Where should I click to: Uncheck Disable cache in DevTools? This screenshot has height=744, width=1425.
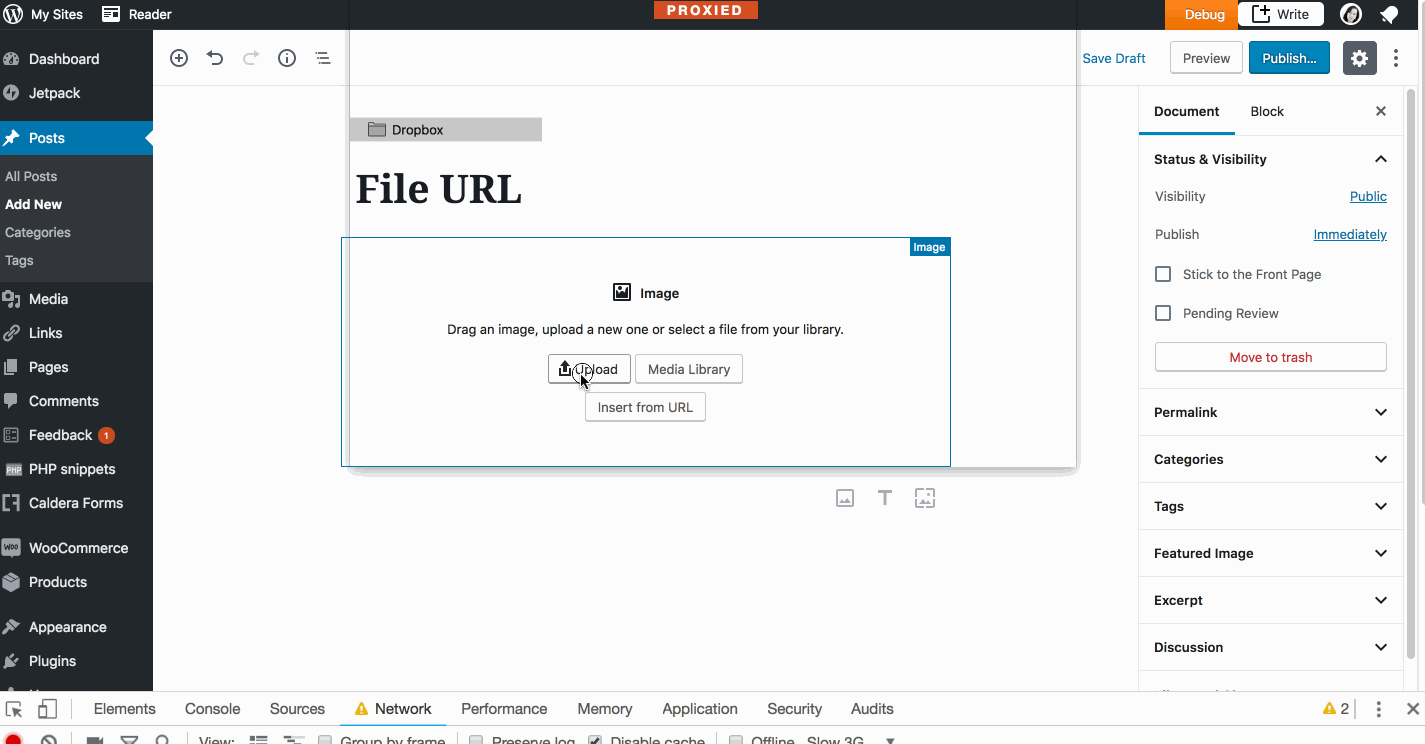595,740
